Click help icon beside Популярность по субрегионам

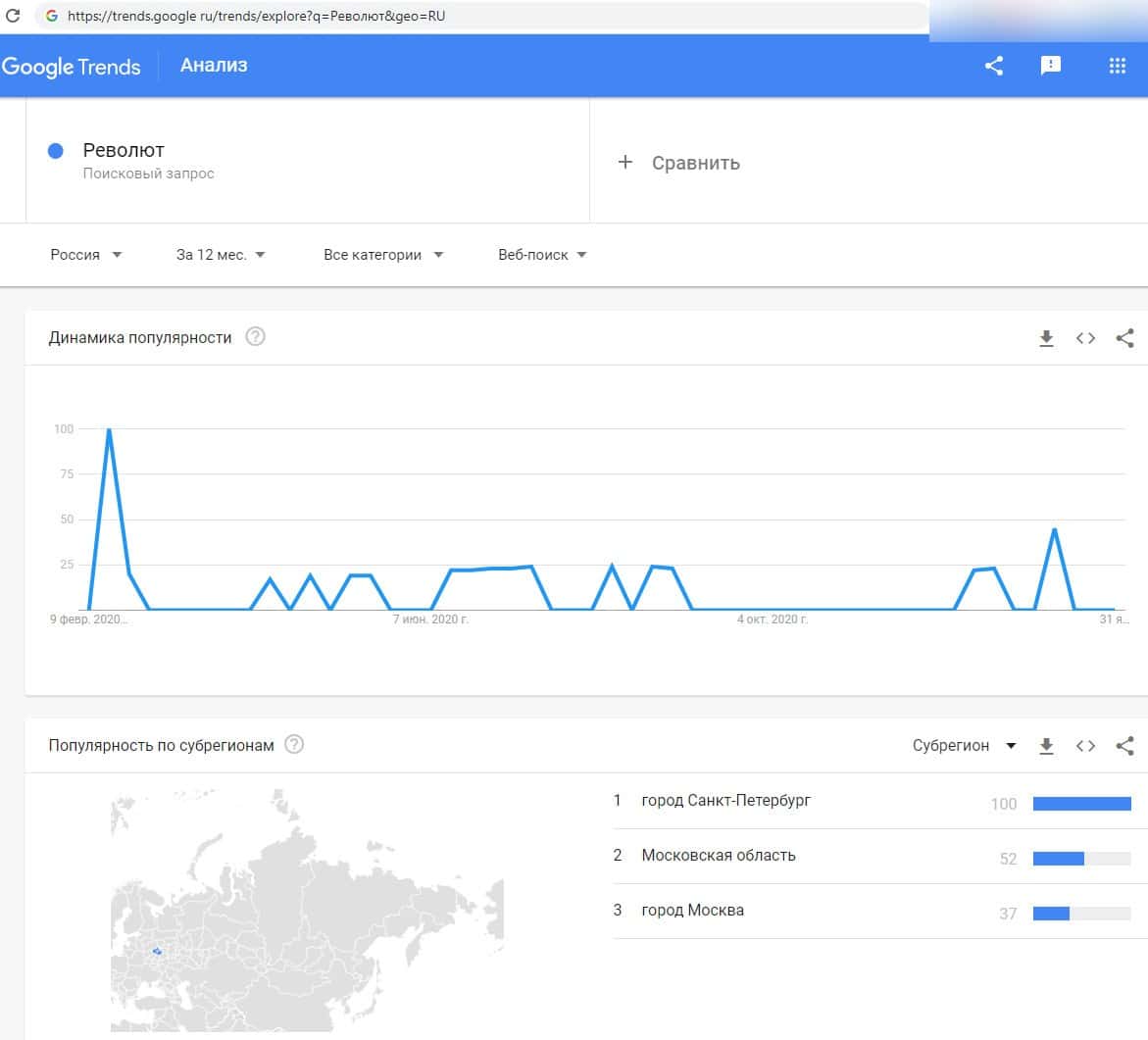tap(294, 745)
